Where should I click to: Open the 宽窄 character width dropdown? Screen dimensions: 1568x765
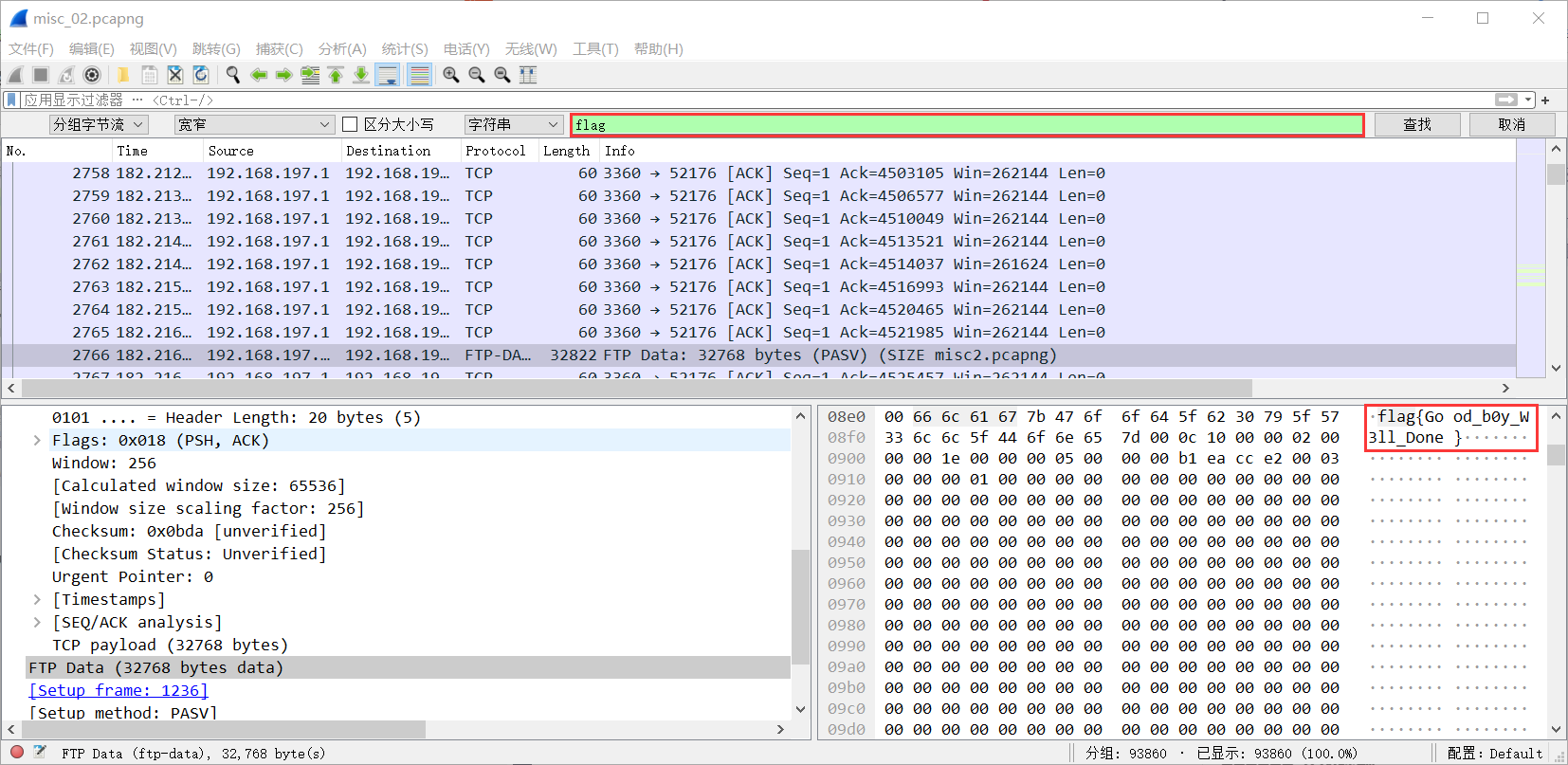(x=254, y=124)
